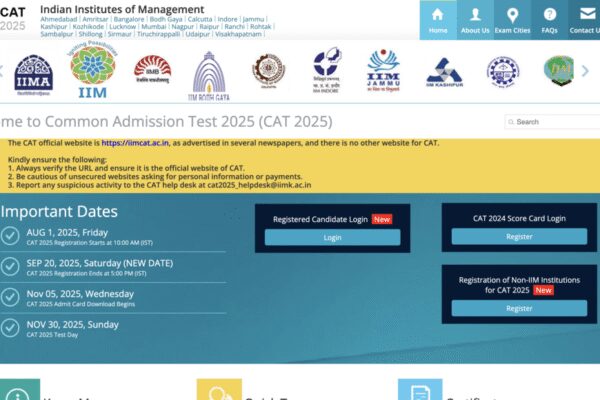Open the Home navigation icon
This screenshot has width=600, height=400.
click(x=437, y=15)
